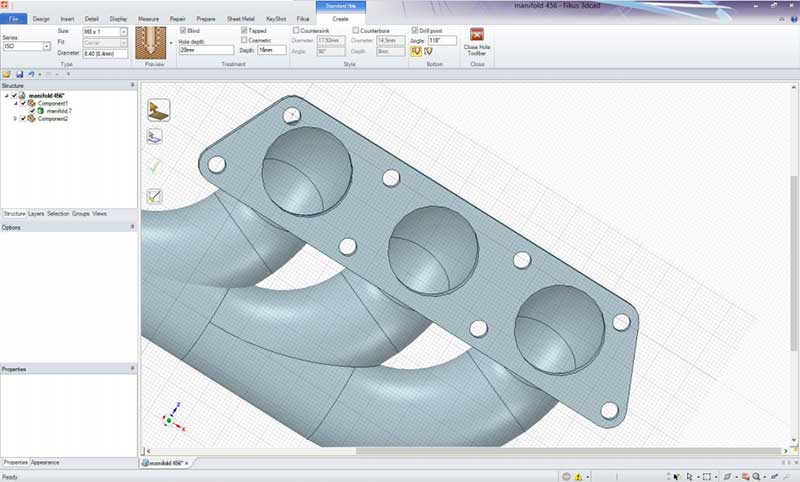Open the Size M8 x 1 dropdown

[x=124, y=32]
